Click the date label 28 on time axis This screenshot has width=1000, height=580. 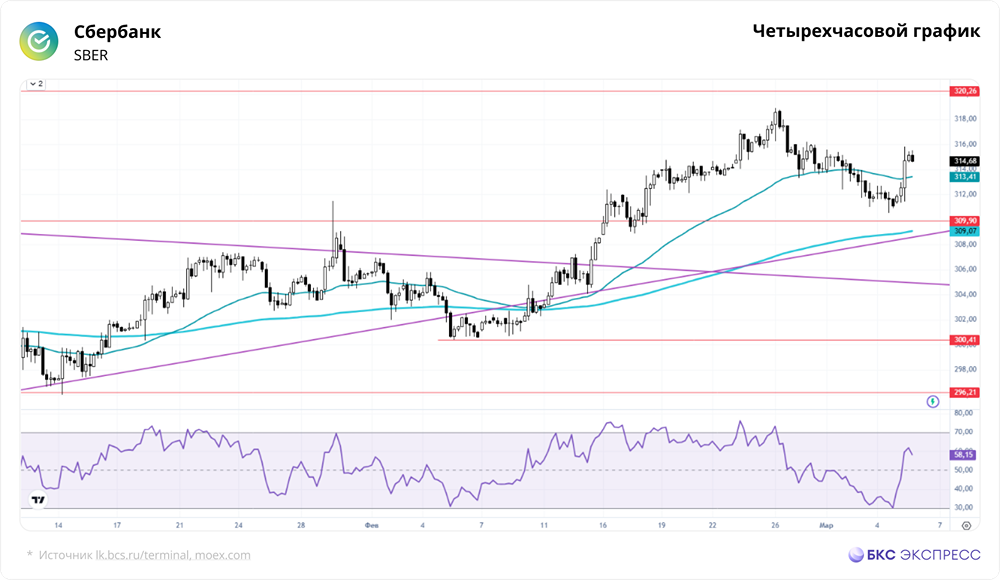point(301,526)
